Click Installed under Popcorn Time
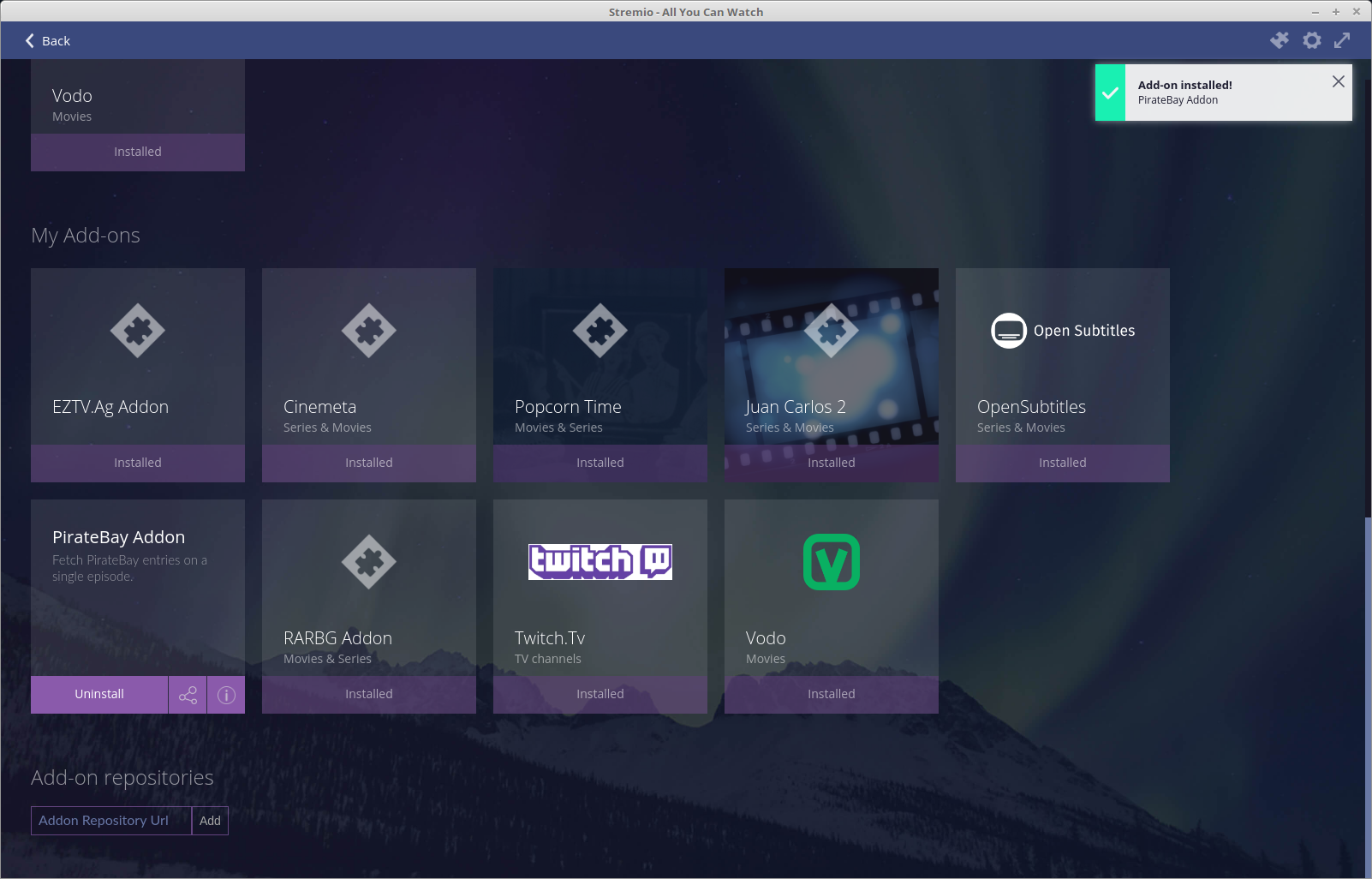Image resolution: width=1372 pixels, height=879 pixels. (x=600, y=463)
